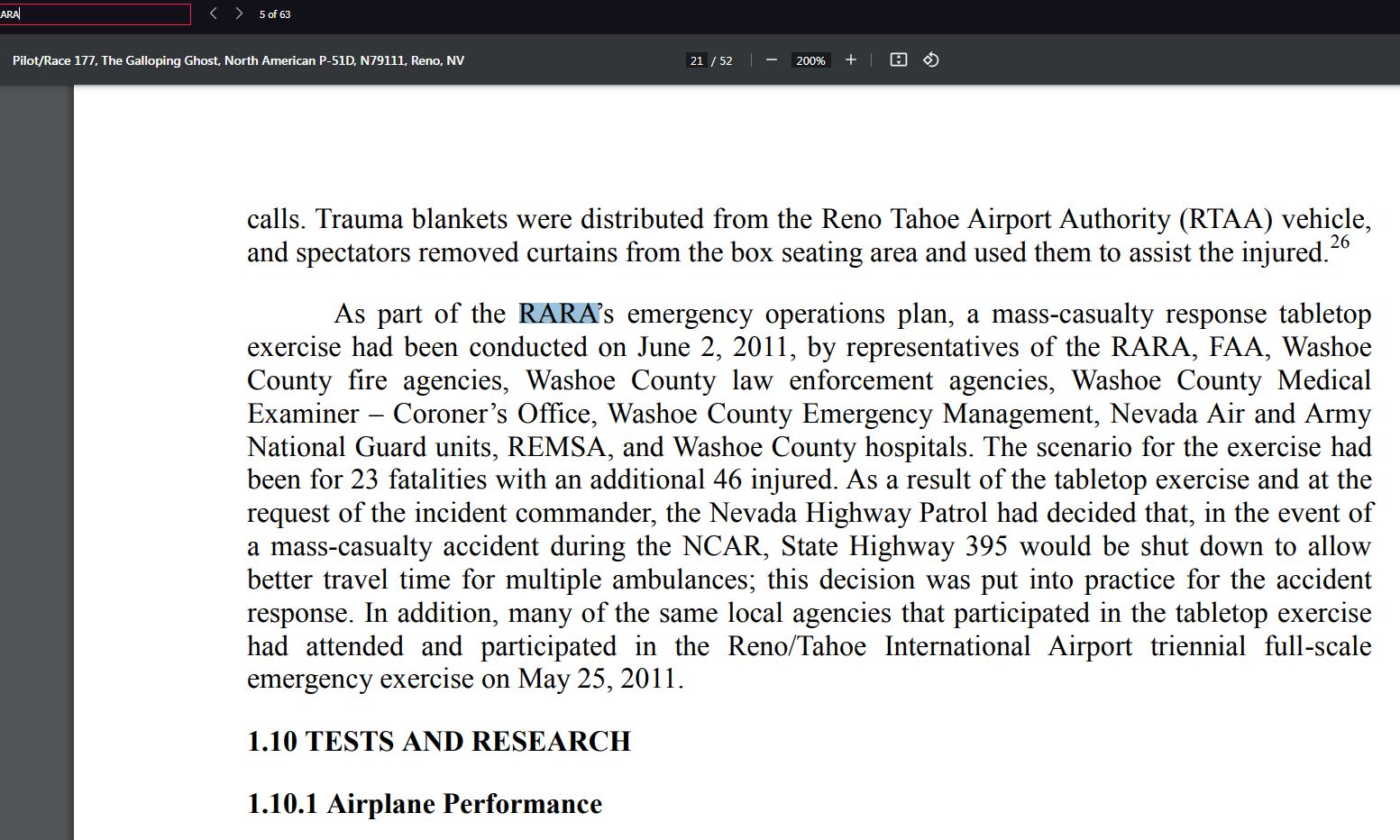The height and width of the screenshot is (840, 1400).
Task: Click the 1.10.1 Airplane Performance heading
Action: (425, 803)
